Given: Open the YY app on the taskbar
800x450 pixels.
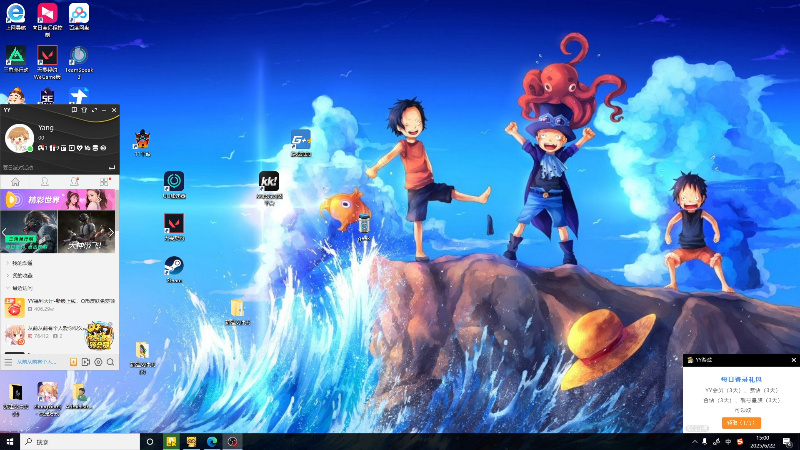Looking at the screenshot, I should (x=191, y=442).
